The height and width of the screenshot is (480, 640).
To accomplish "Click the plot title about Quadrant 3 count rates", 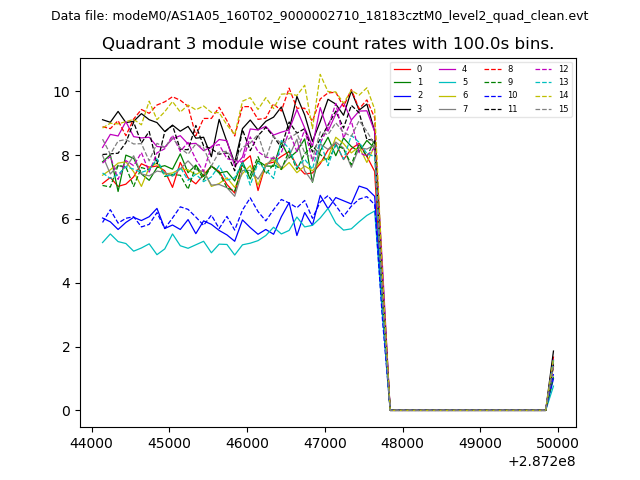I will click(x=327, y=44).
